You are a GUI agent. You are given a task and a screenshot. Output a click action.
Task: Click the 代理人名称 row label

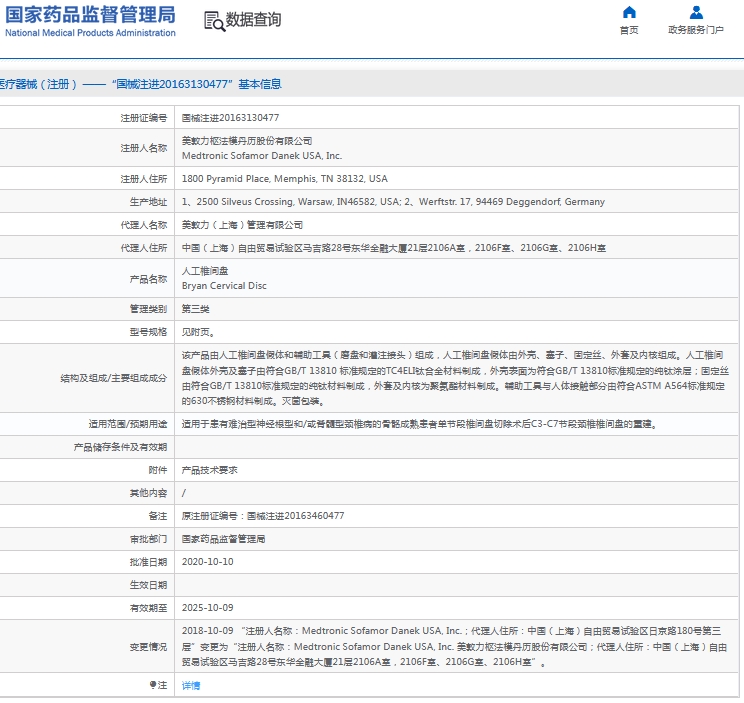pyautogui.click(x=144, y=225)
